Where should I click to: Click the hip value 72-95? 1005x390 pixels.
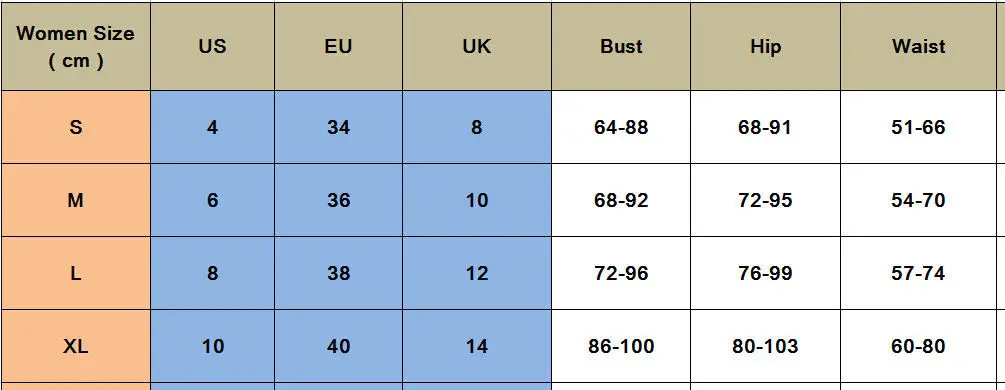(x=765, y=200)
